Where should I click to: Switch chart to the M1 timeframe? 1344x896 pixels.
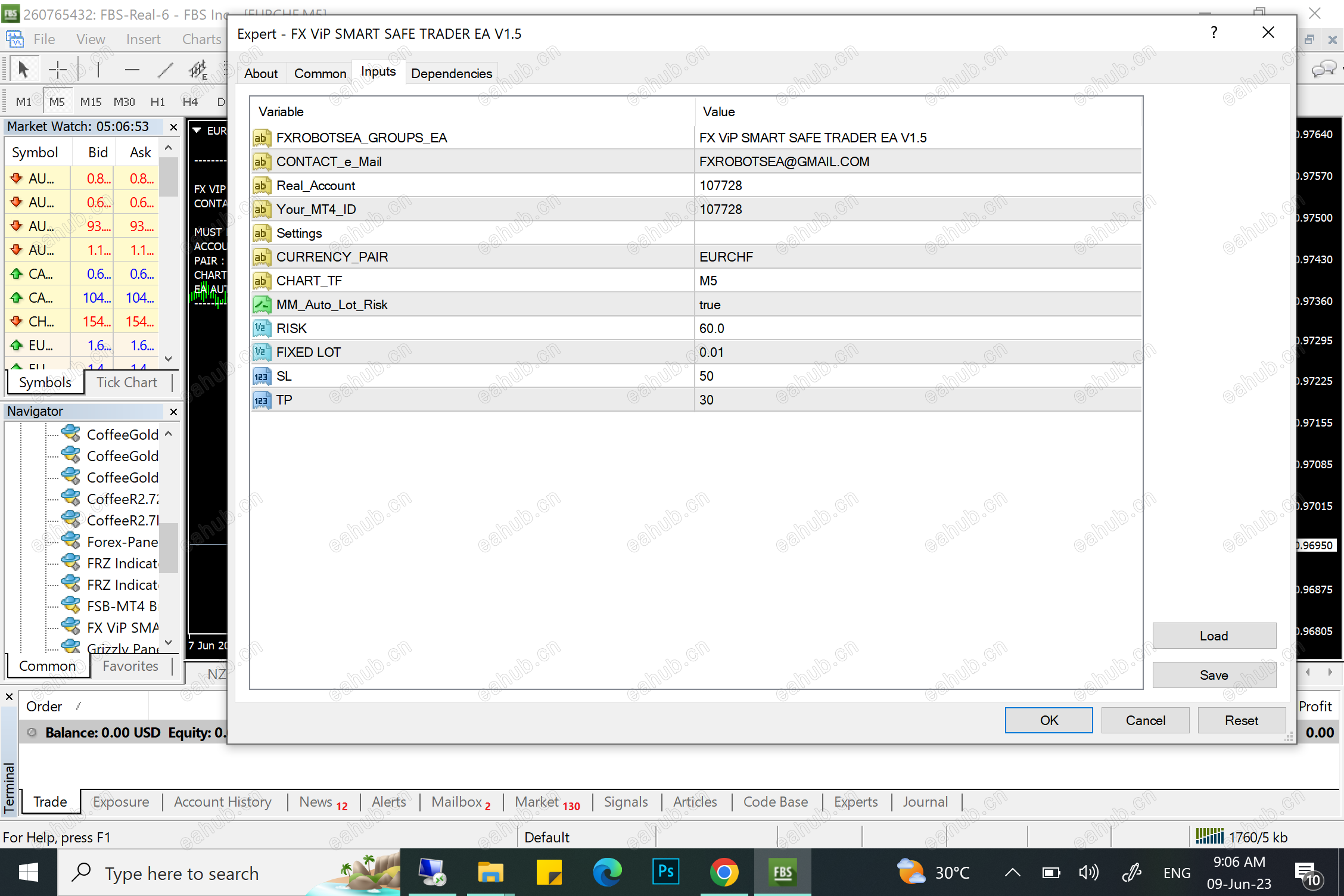[24, 102]
